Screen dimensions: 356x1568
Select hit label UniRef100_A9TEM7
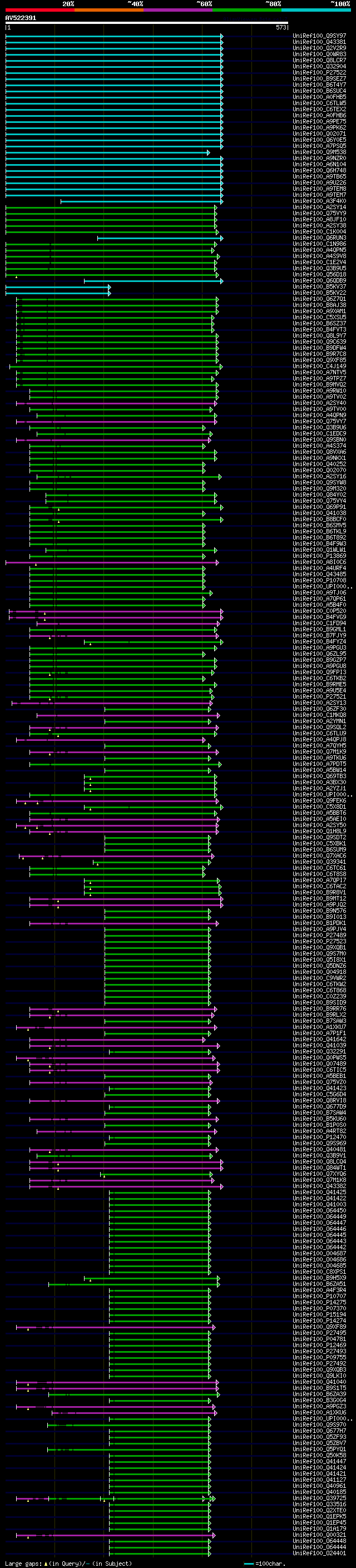(x=319, y=195)
